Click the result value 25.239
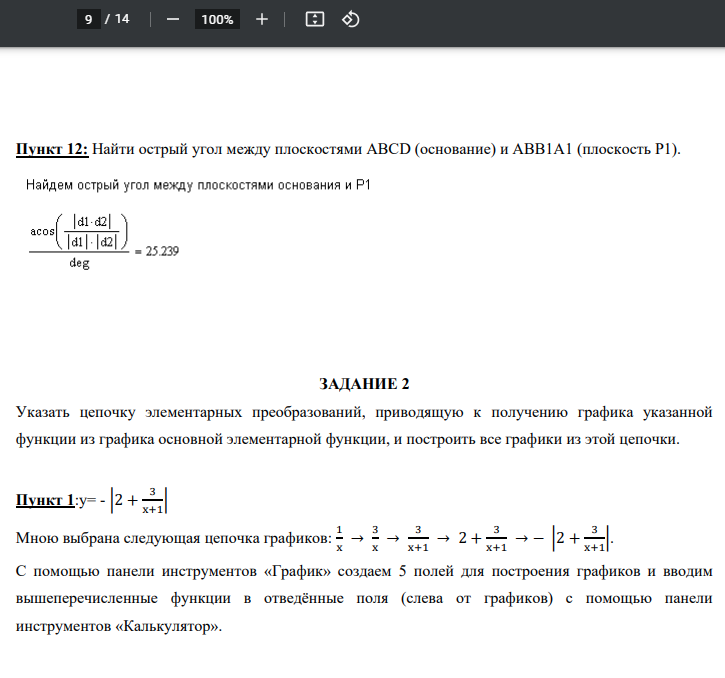This screenshot has width=725, height=678. (162, 251)
